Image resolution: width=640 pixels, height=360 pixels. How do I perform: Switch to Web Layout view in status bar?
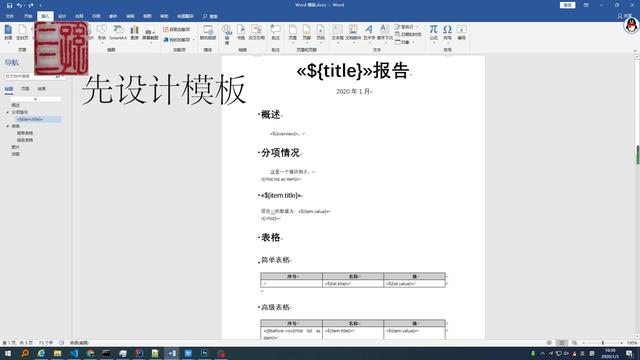click(574, 343)
